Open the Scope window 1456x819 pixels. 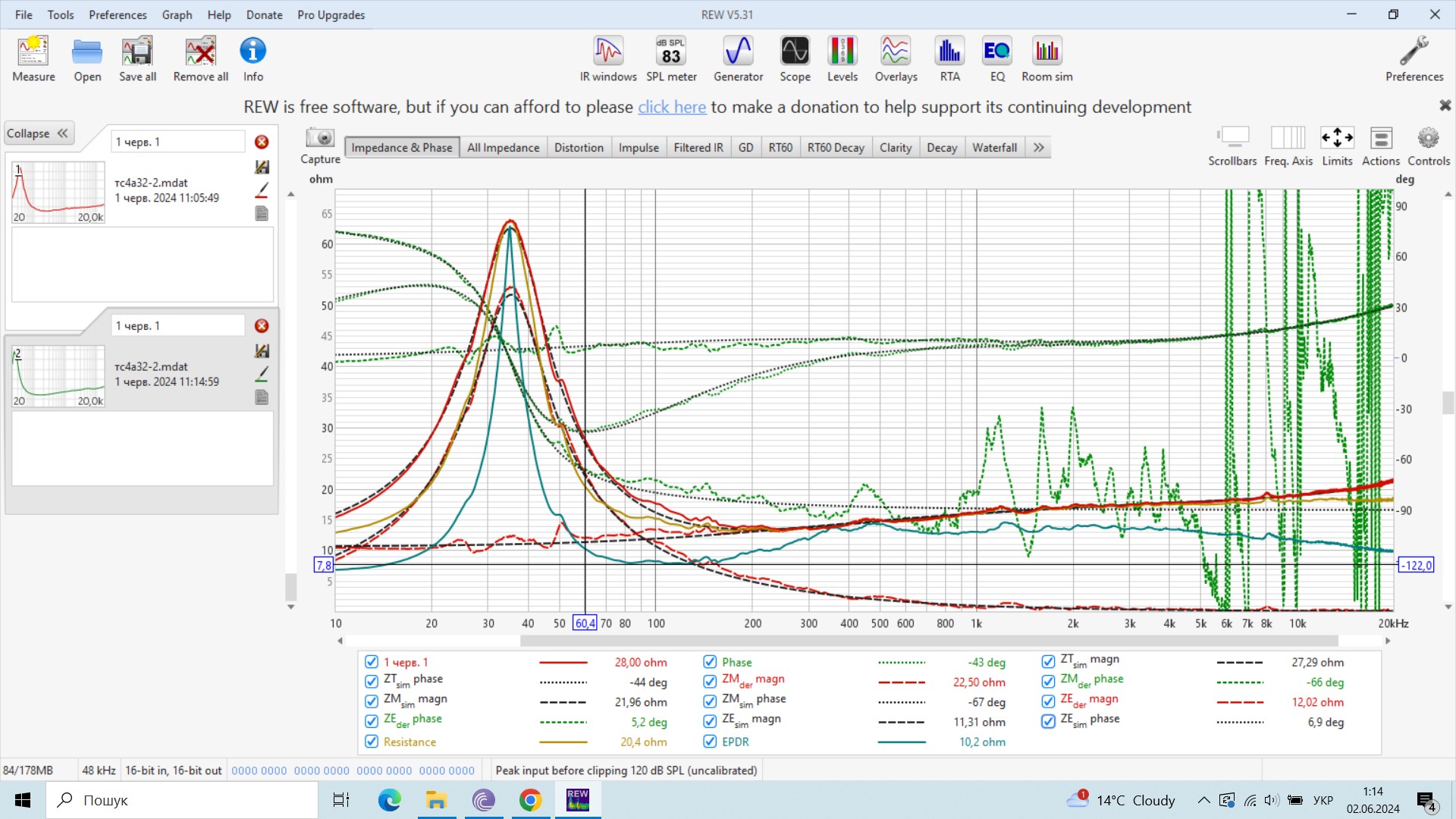(795, 58)
